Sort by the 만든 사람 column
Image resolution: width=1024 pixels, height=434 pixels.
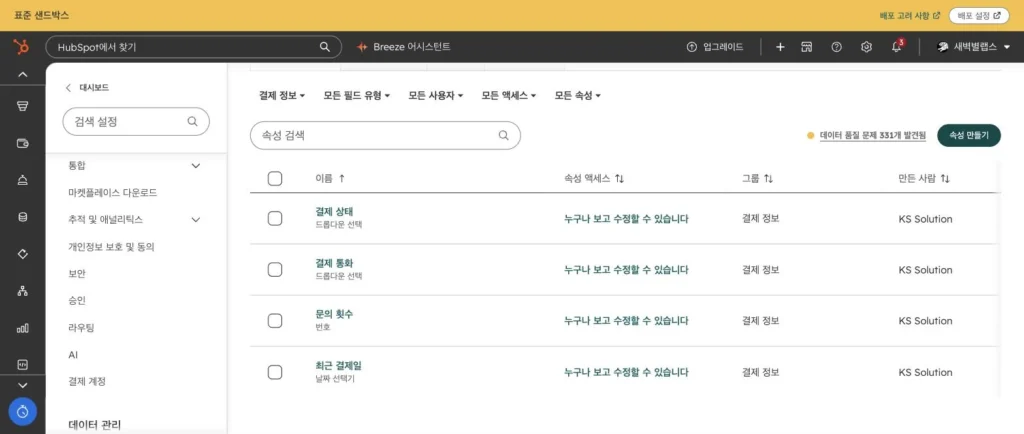point(924,178)
